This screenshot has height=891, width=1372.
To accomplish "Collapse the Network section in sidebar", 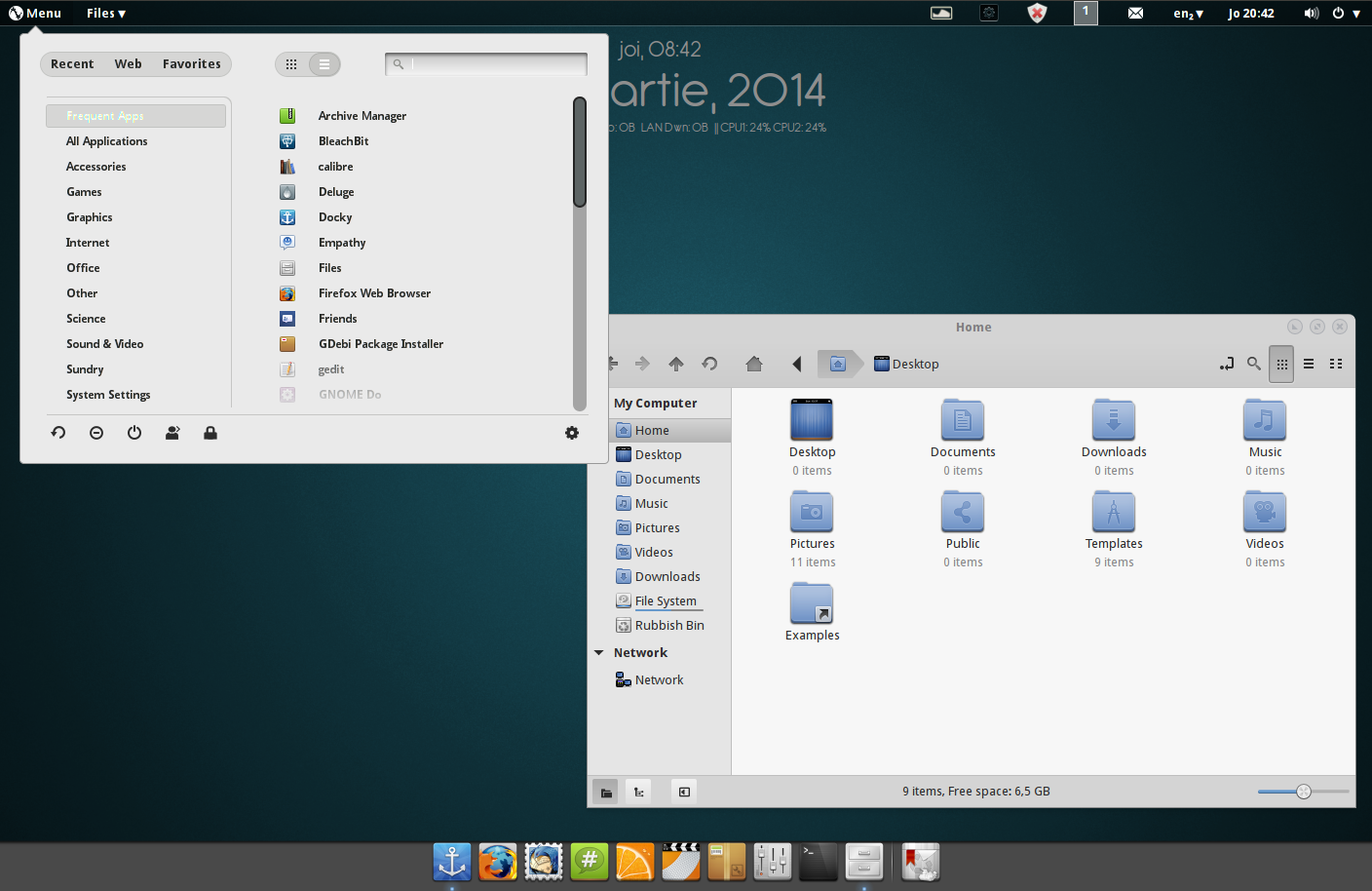I will pos(599,653).
